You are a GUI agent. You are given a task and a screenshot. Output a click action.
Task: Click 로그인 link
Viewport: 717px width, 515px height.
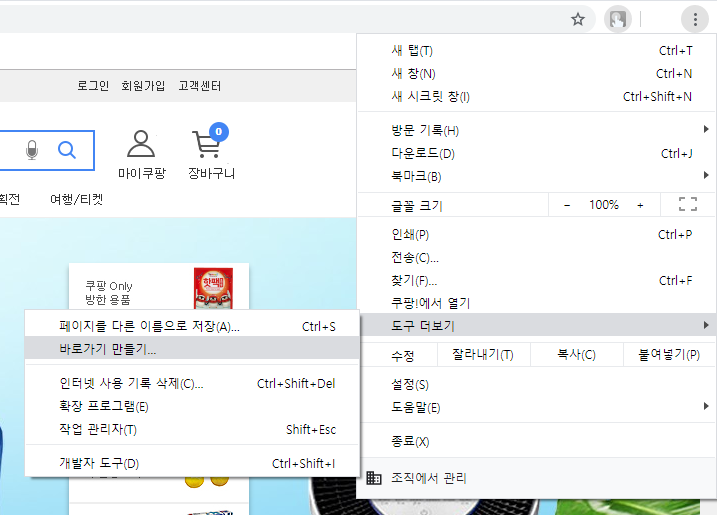[x=93, y=86]
